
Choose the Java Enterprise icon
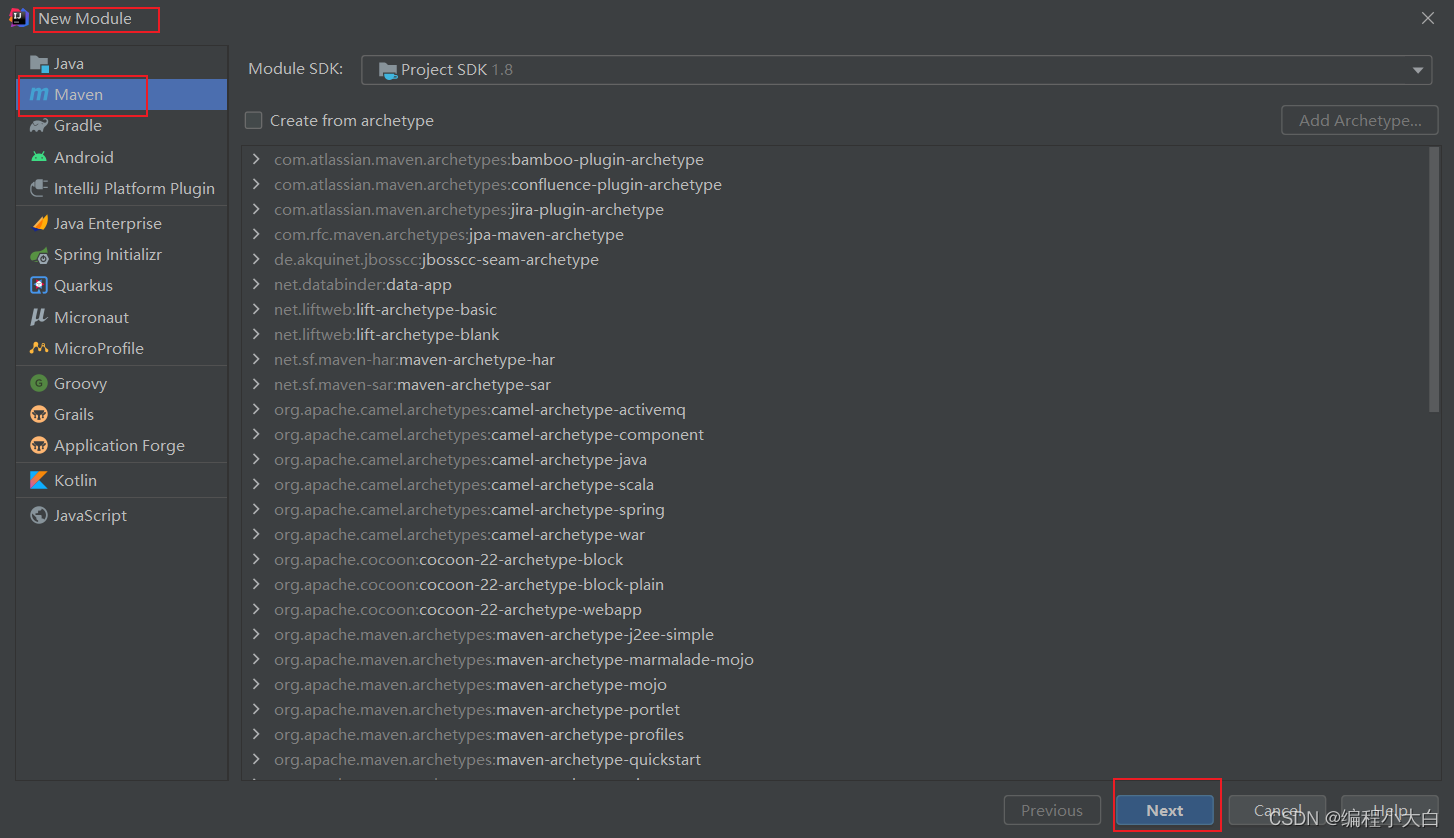pos(39,223)
